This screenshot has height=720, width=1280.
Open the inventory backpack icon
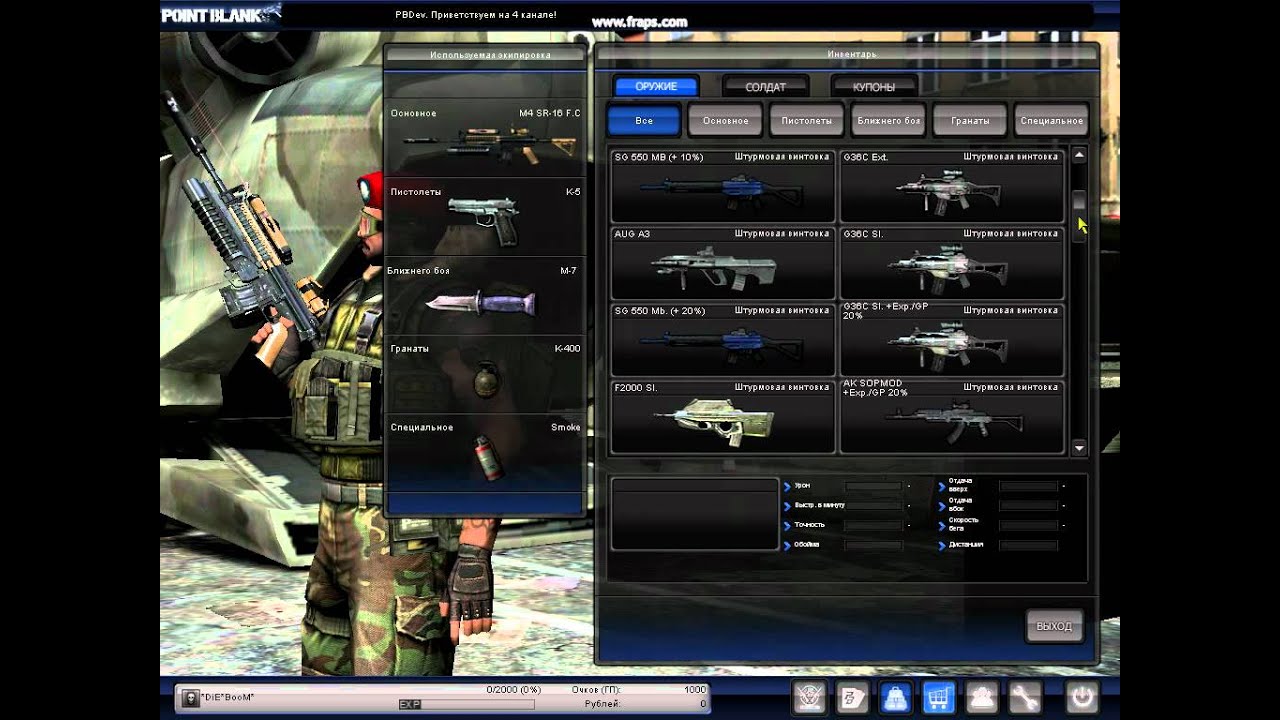click(894, 696)
